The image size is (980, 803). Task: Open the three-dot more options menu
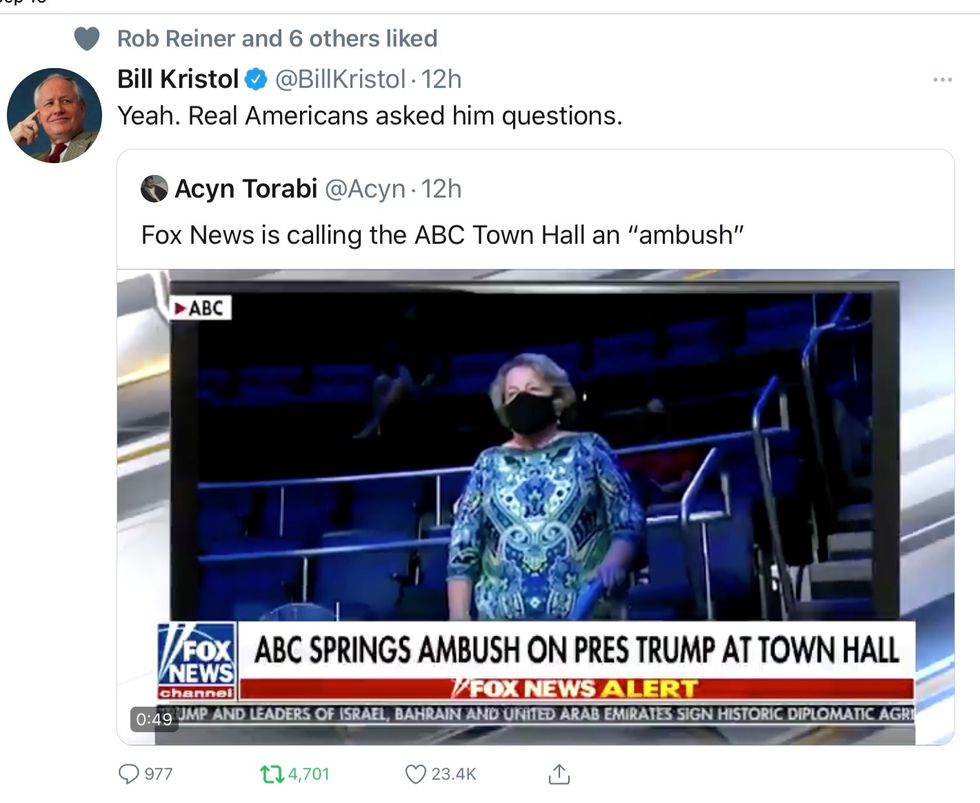coord(941,80)
